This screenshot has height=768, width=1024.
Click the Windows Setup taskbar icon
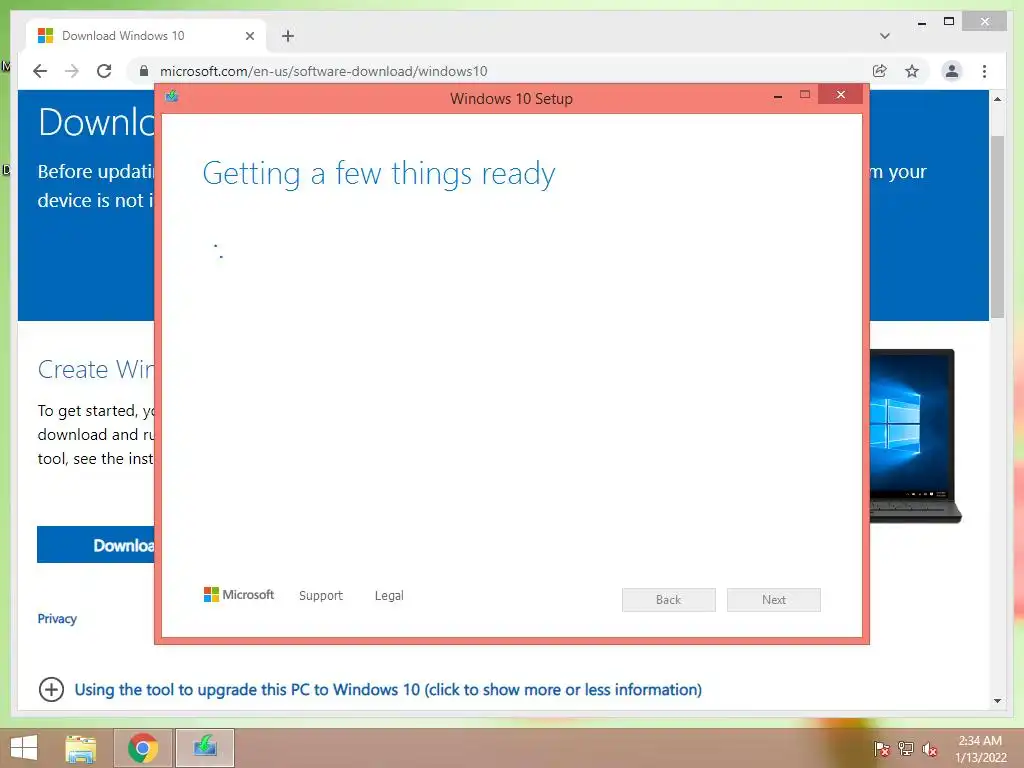(x=205, y=748)
